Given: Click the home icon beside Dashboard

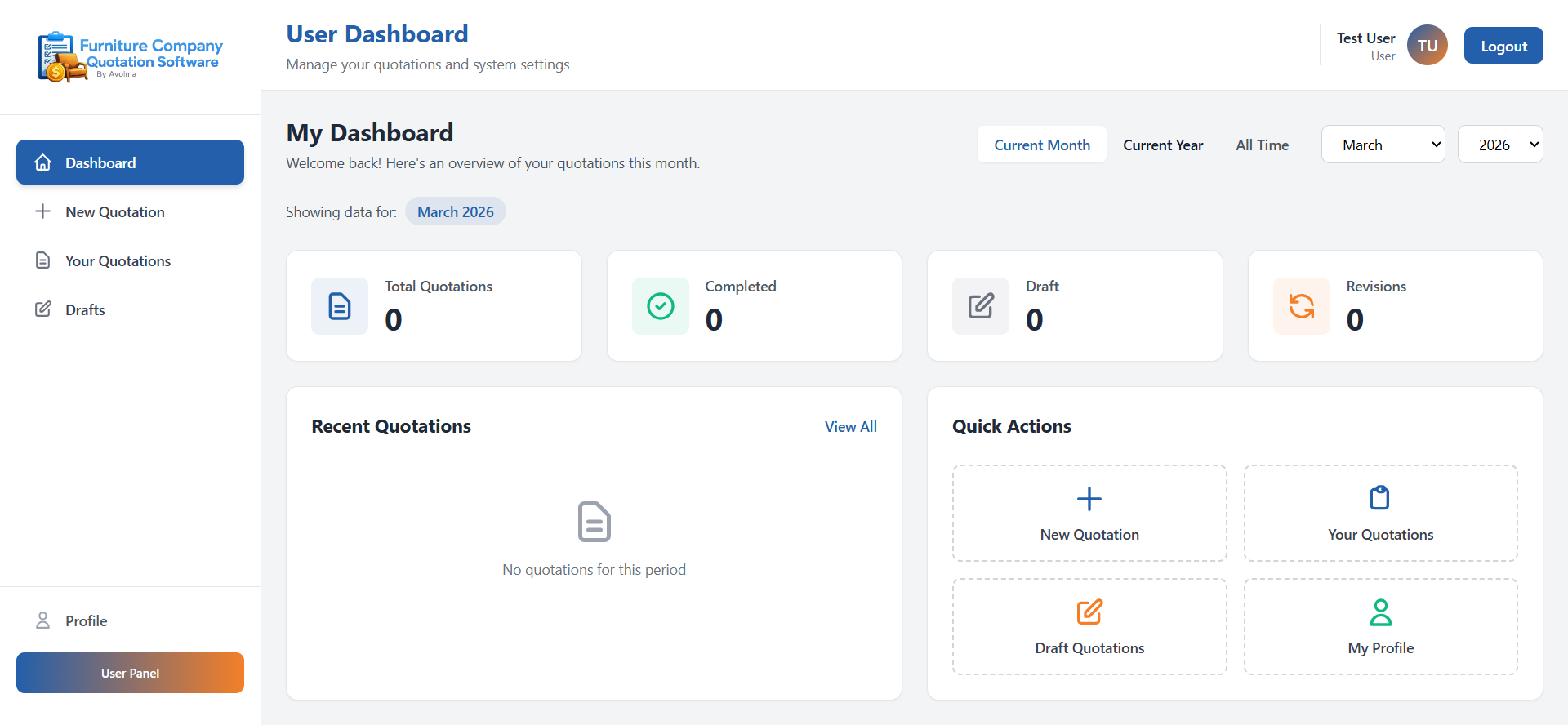Looking at the screenshot, I should 43,162.
